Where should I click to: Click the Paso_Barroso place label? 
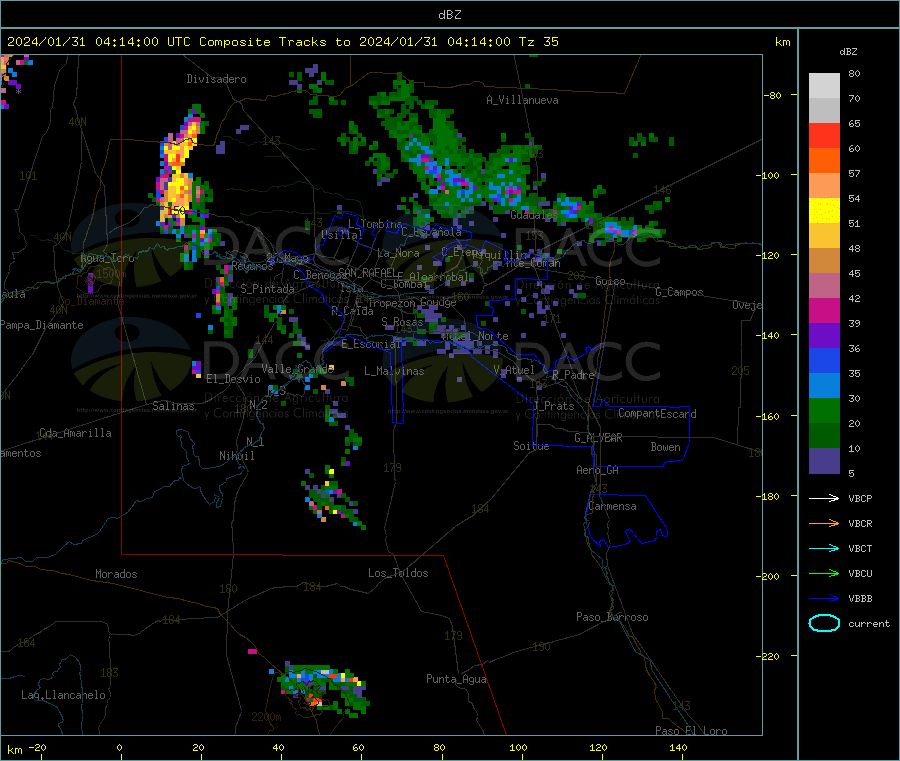(612, 617)
